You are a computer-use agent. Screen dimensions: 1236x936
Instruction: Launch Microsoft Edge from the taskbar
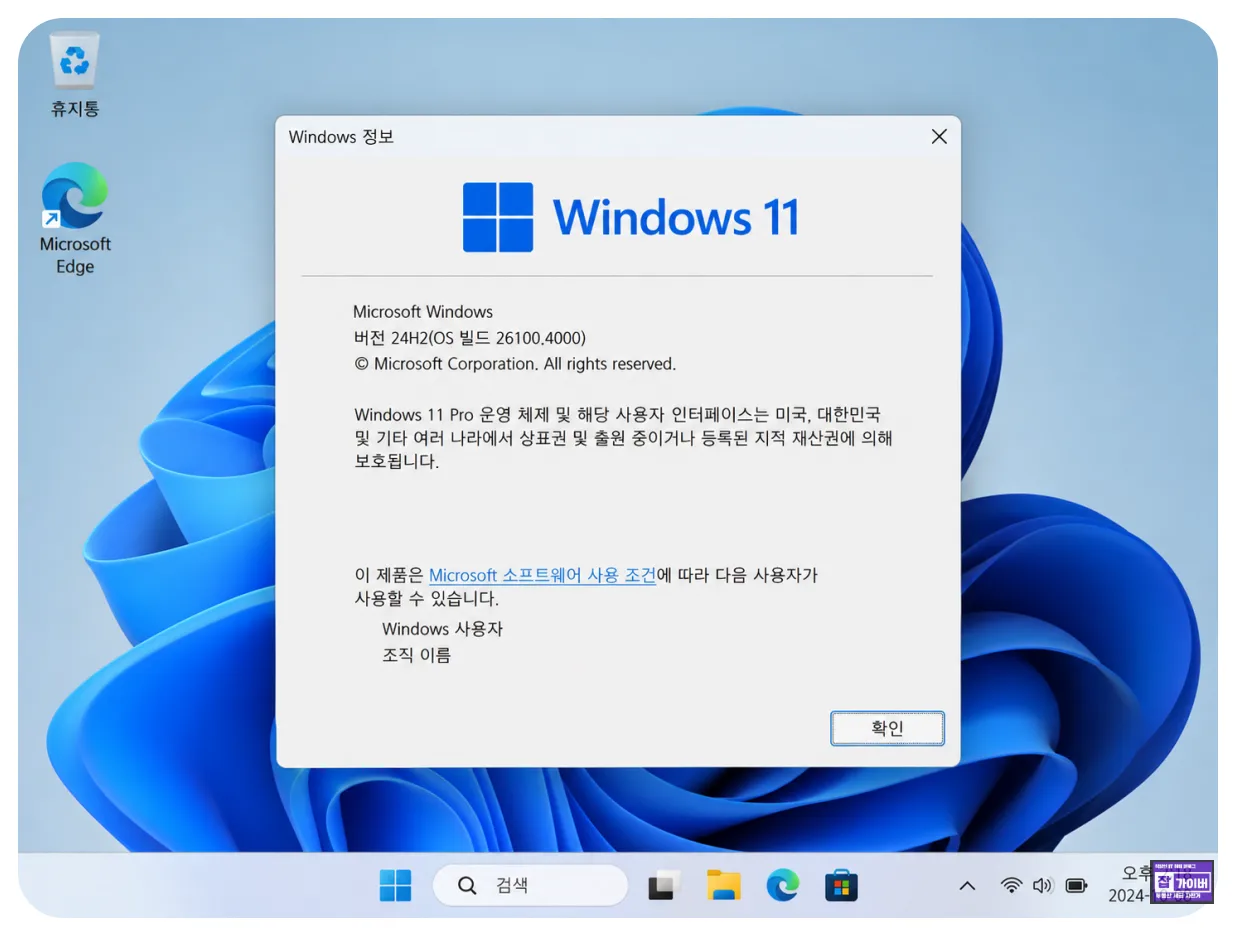(x=783, y=885)
